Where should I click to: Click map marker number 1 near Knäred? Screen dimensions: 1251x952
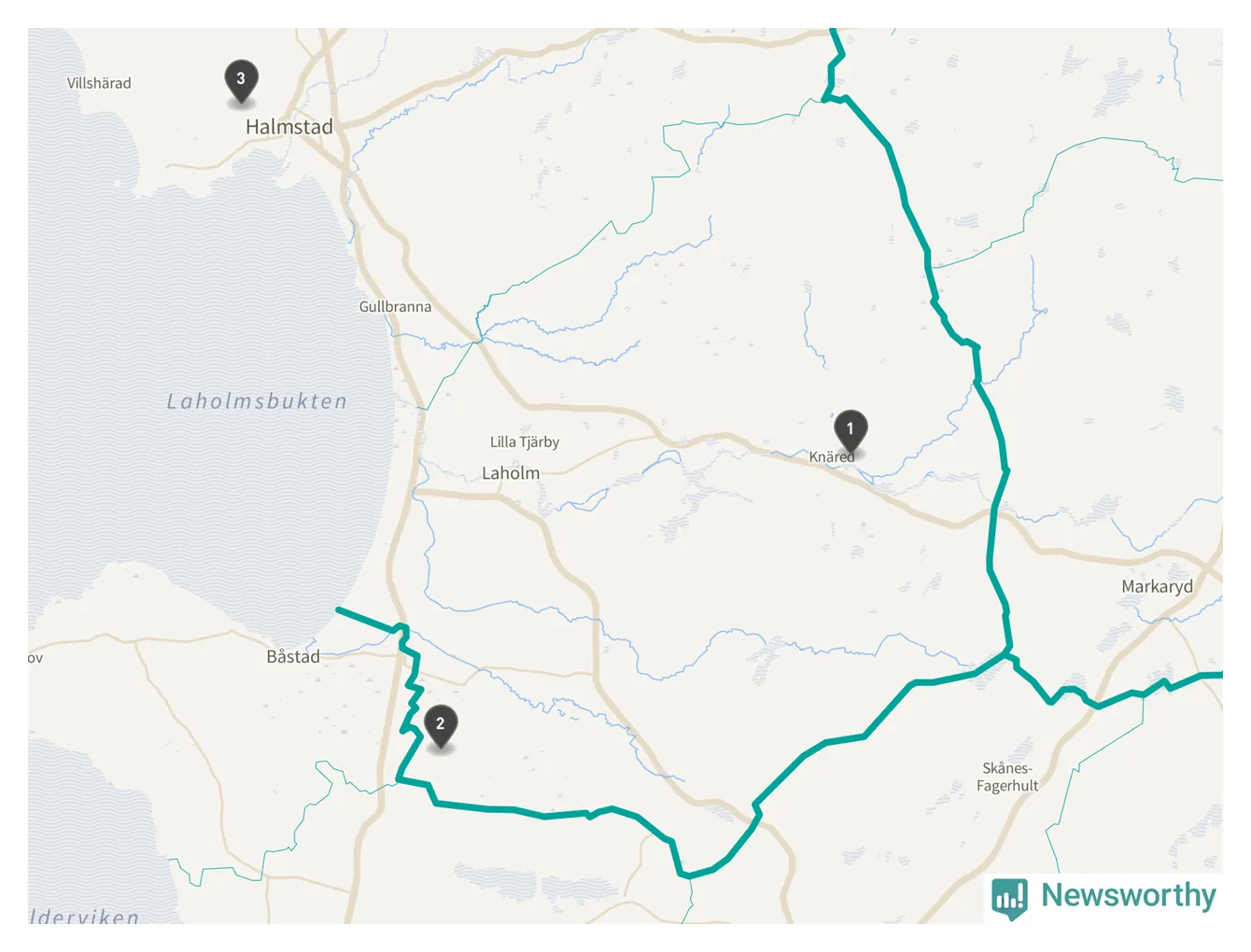tap(850, 429)
